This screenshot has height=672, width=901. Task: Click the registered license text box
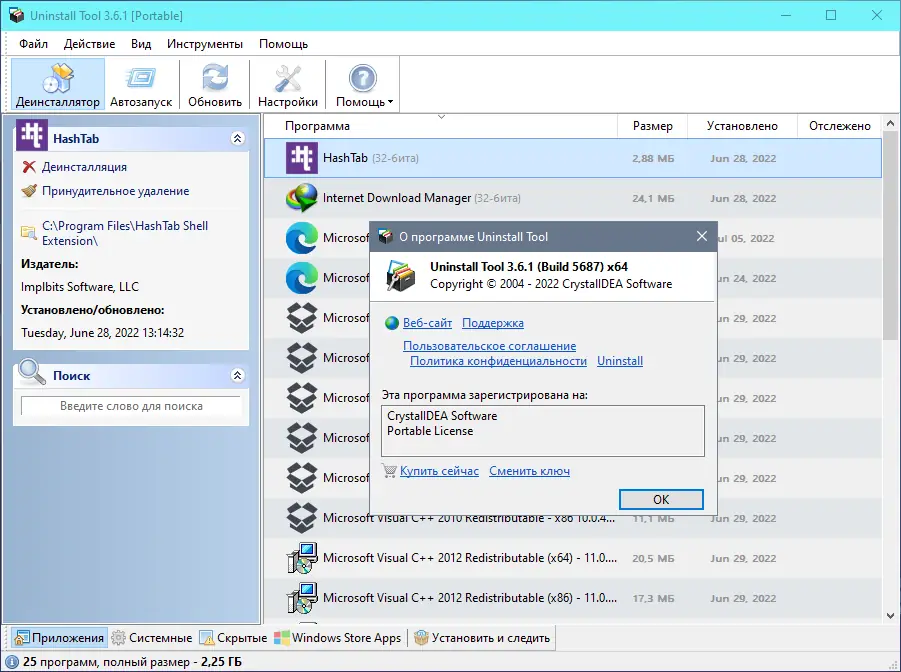click(x=542, y=431)
